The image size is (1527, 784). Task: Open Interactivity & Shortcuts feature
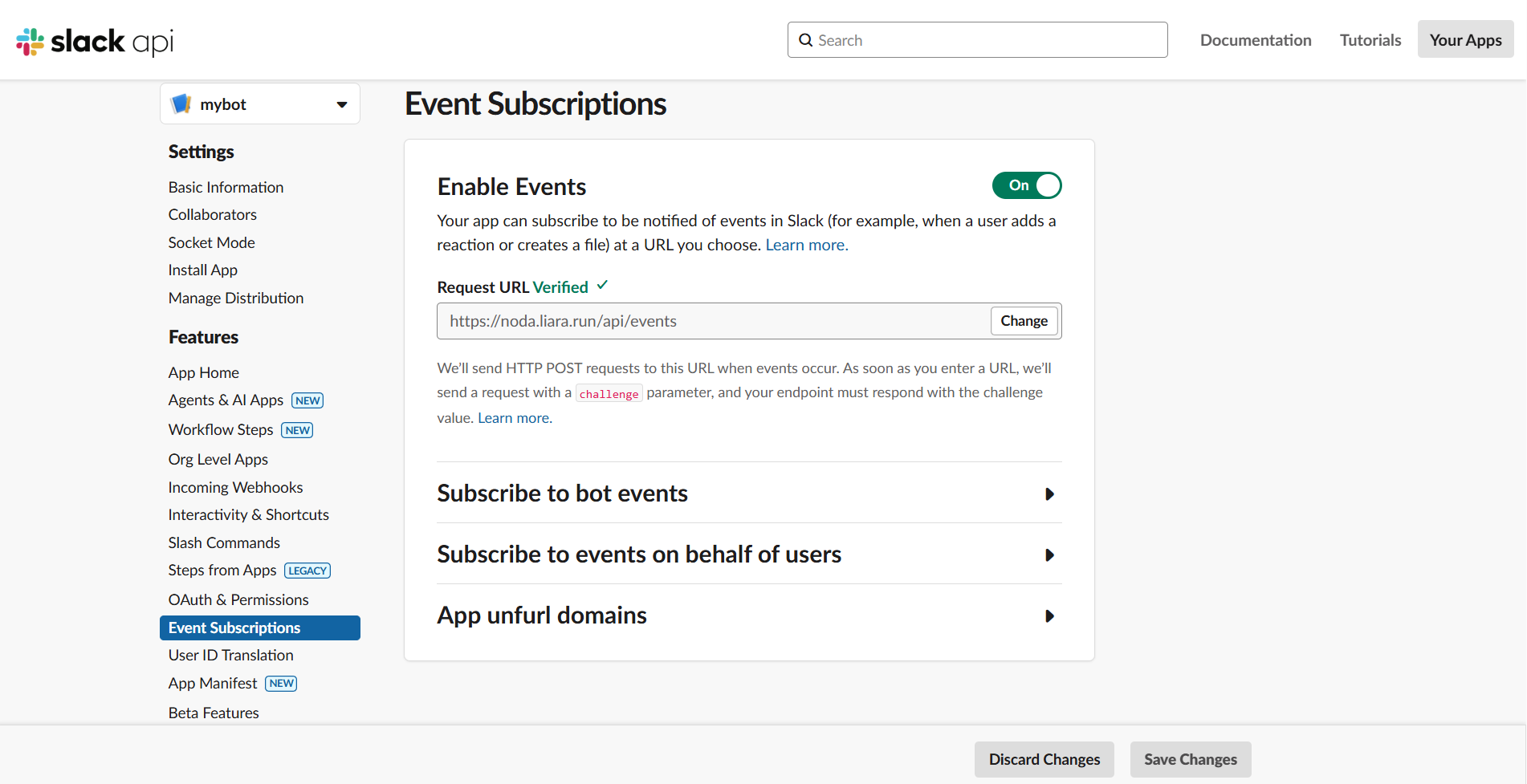point(248,514)
